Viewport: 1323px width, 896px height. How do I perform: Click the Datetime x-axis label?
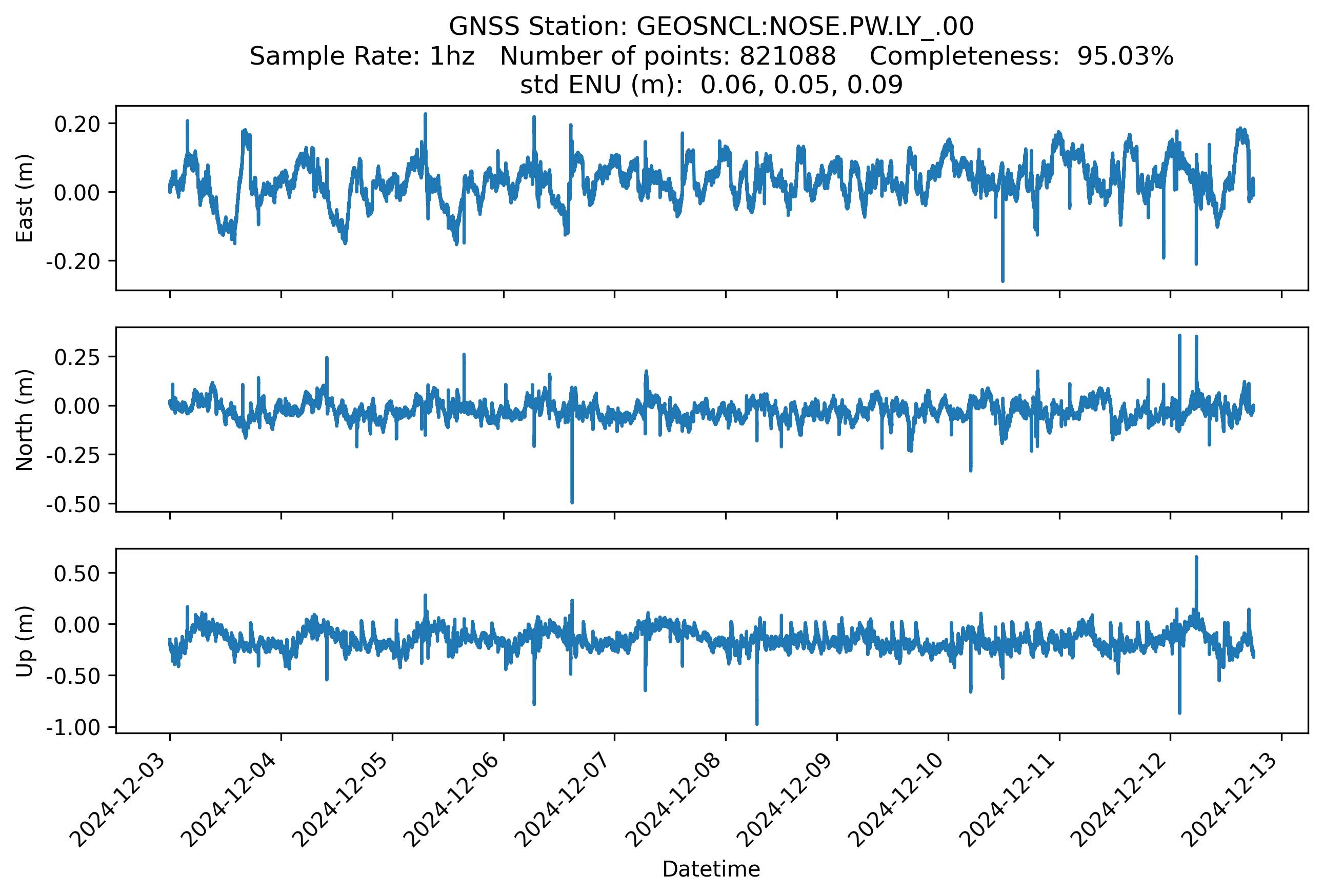(x=711, y=869)
